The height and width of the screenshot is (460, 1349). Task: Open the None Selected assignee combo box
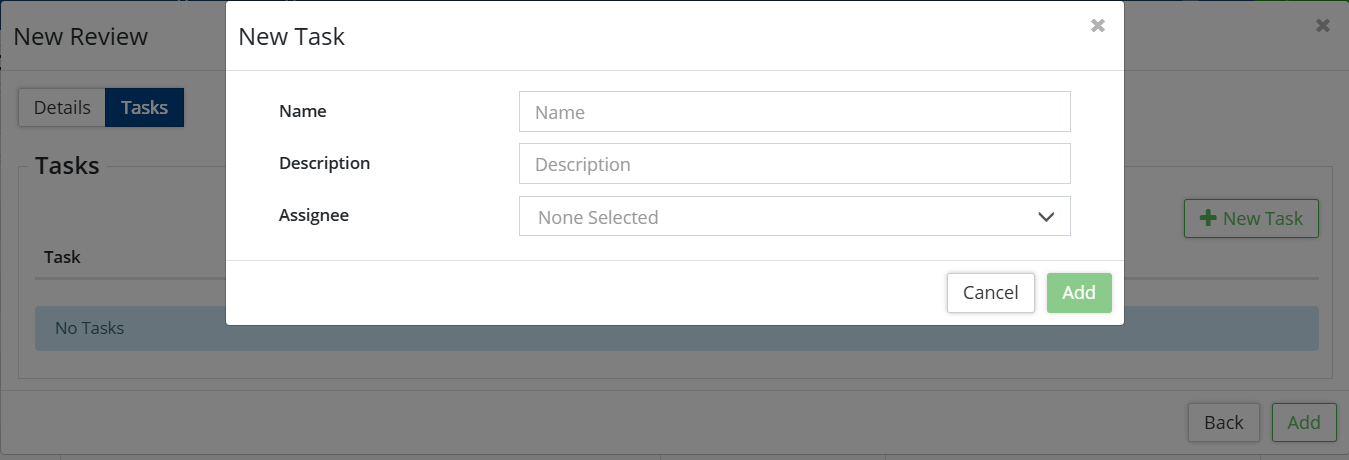[780, 217]
